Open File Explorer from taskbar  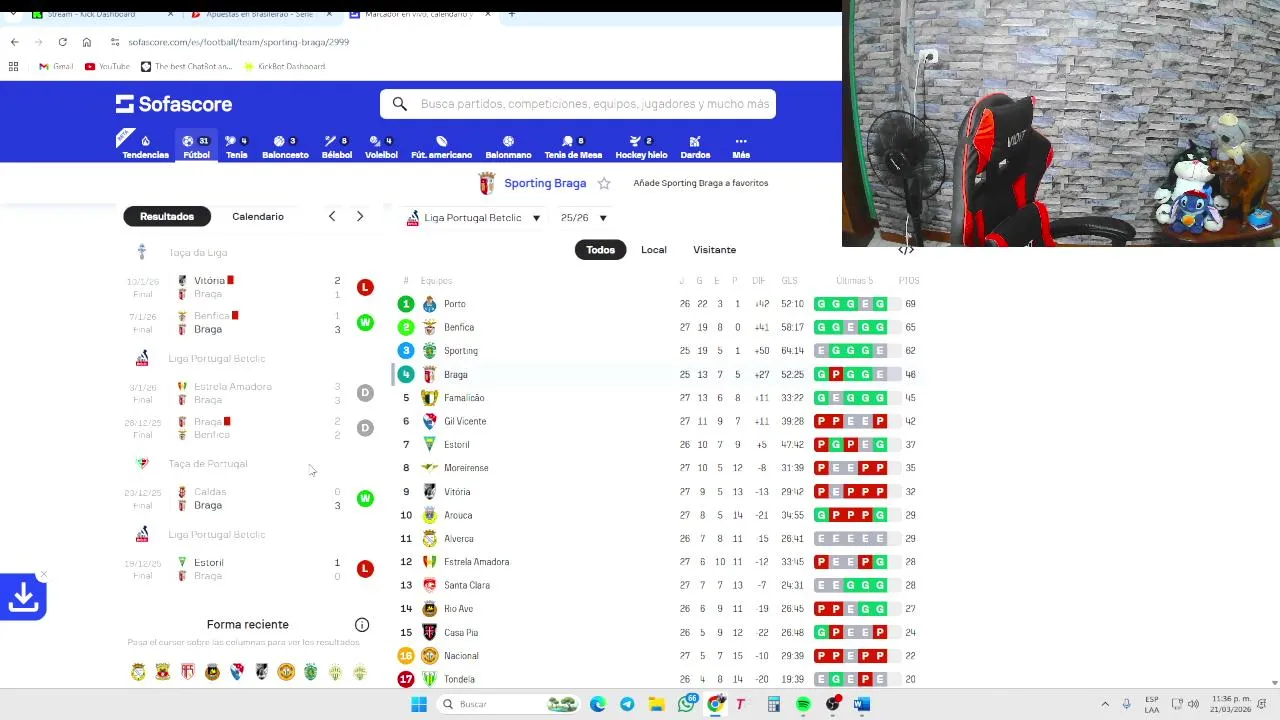pyautogui.click(x=657, y=704)
